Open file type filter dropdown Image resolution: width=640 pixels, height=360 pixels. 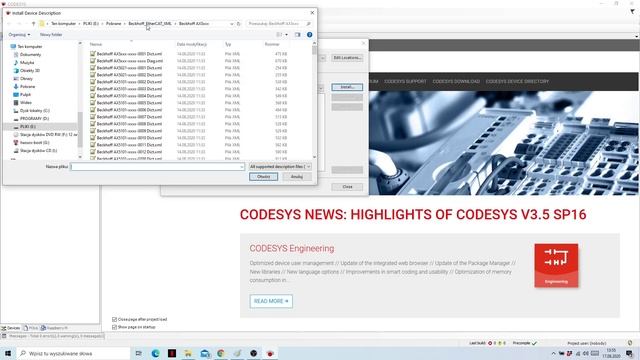(280, 167)
